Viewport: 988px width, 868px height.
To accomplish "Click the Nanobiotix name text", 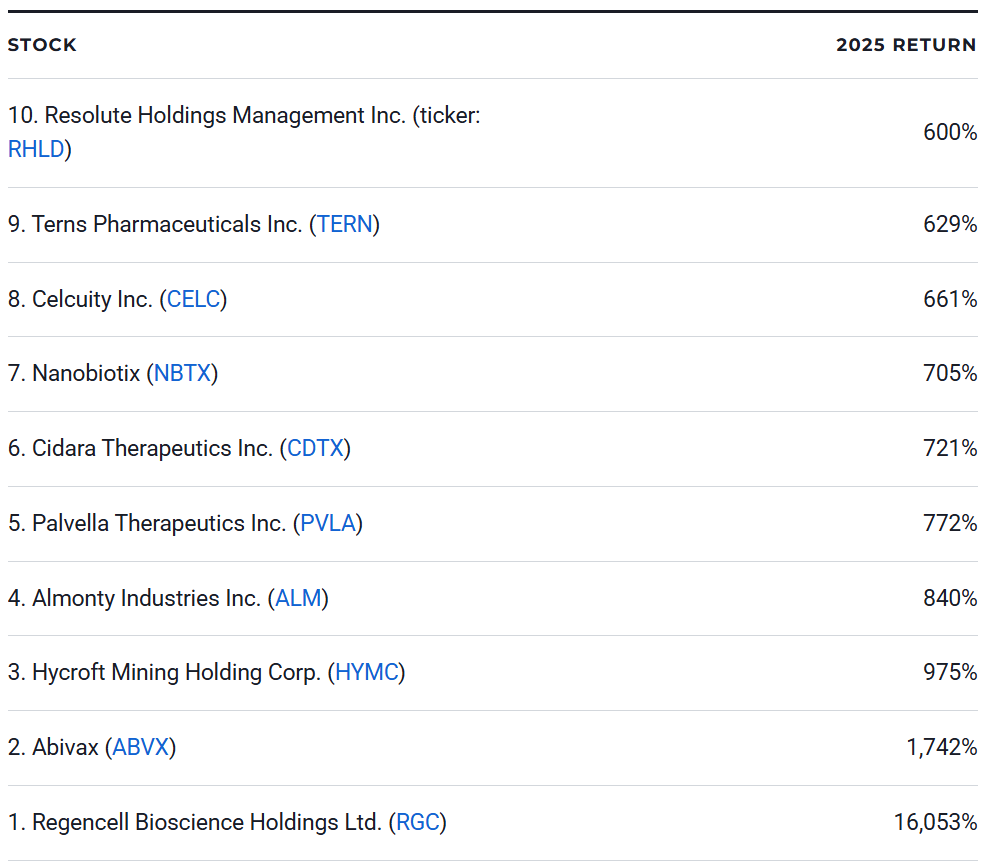I will click(x=86, y=374).
